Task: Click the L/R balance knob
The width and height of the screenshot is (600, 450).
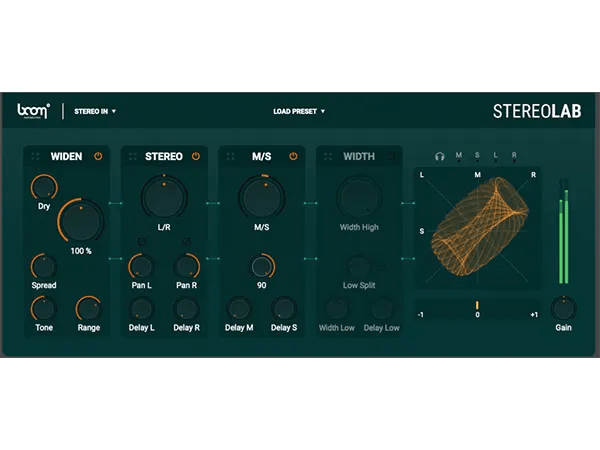Action: click(164, 198)
